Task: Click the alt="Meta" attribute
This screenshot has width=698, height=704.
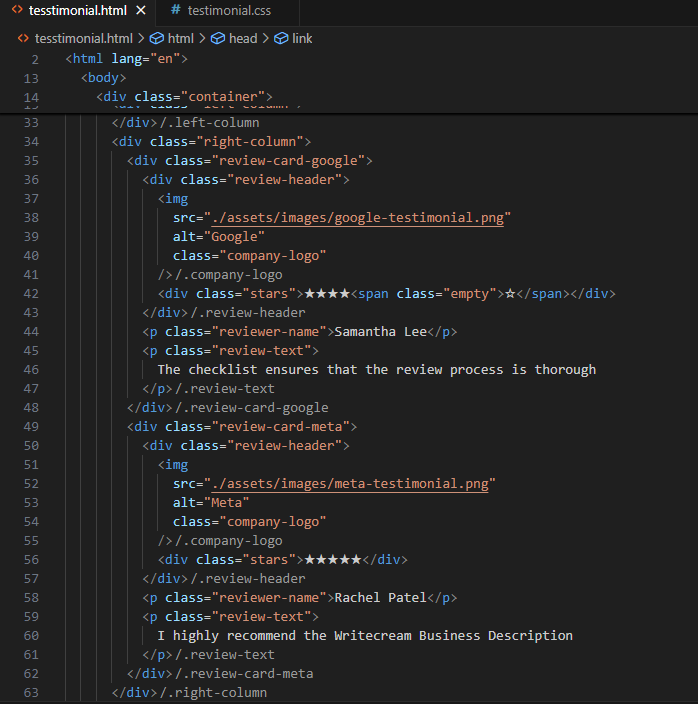Action: (x=211, y=502)
